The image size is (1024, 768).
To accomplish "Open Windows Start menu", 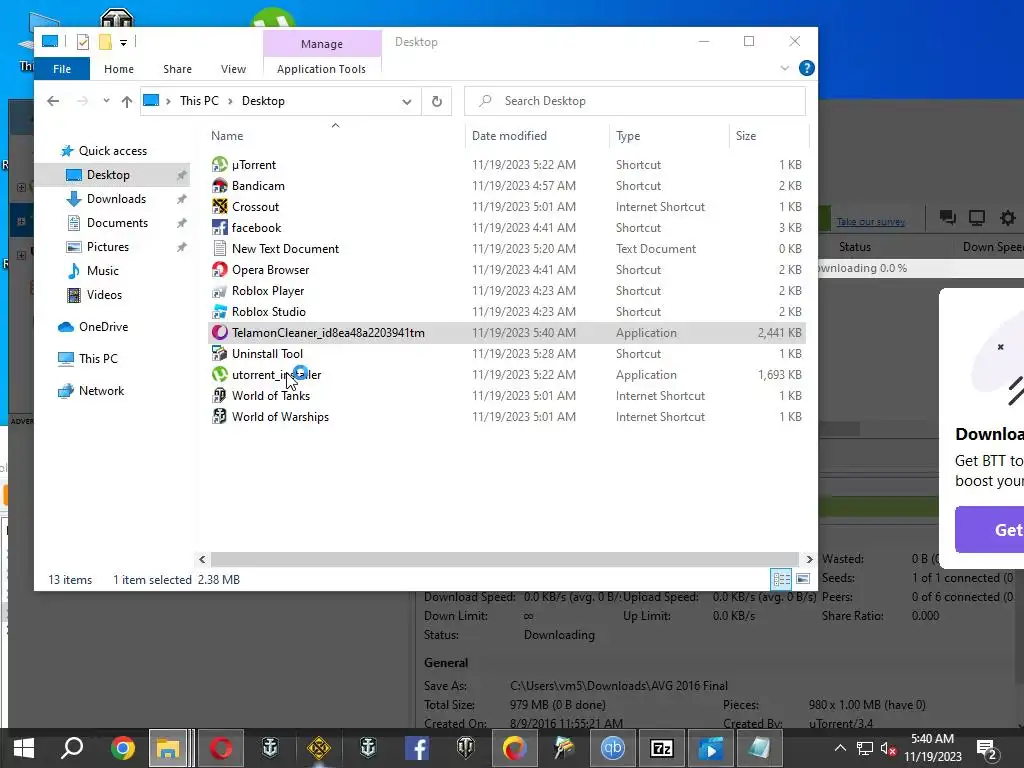I will [x=24, y=748].
